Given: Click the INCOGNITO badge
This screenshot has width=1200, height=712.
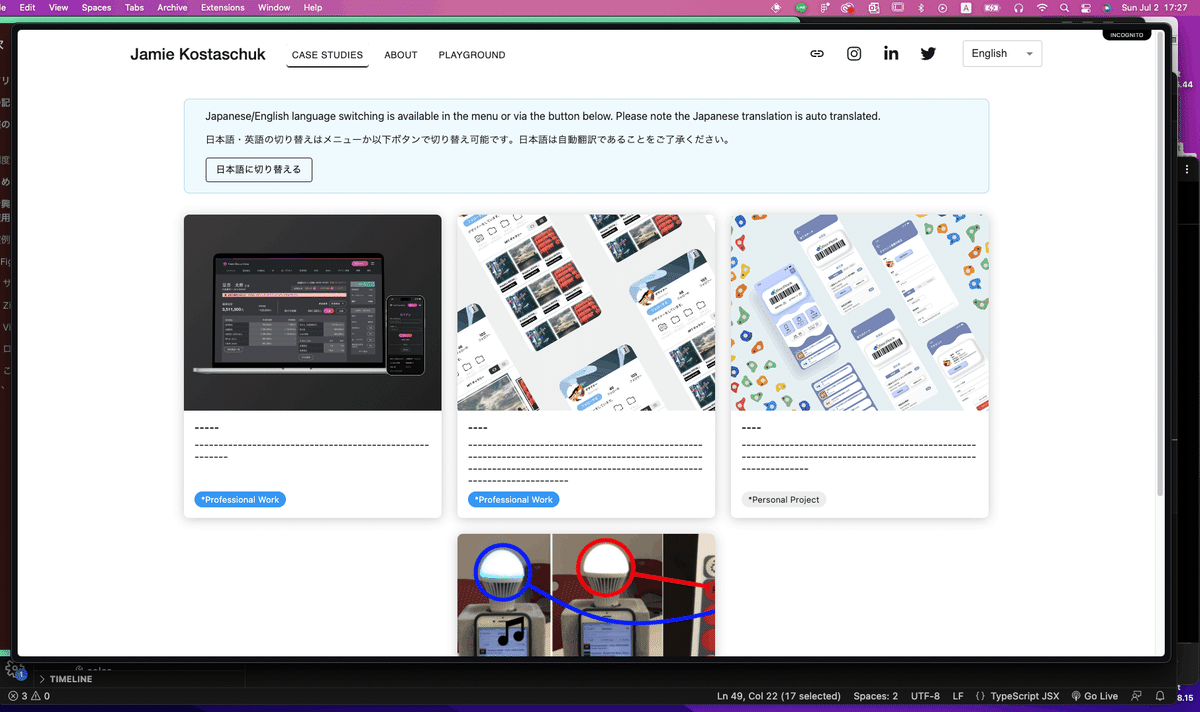Looking at the screenshot, I should tap(1127, 35).
